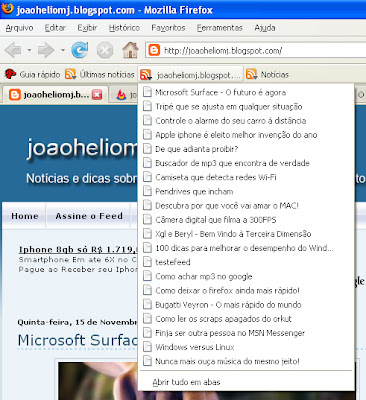Viewport: 366px width, 400px height.
Task: Open the Editar menu
Action: [55, 28]
